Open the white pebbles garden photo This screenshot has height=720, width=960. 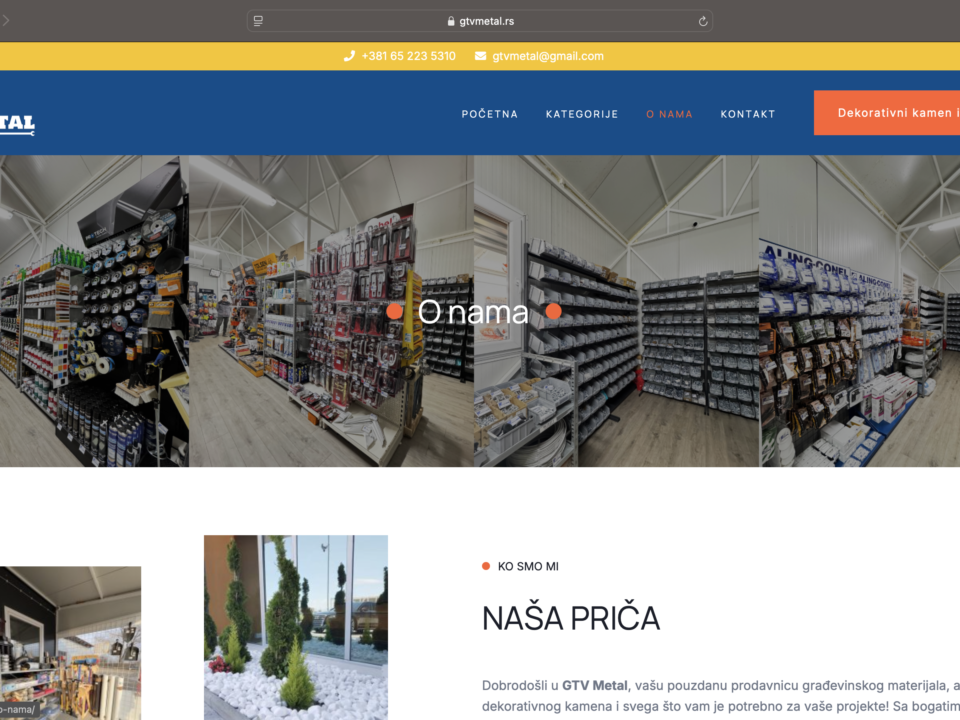(x=296, y=627)
